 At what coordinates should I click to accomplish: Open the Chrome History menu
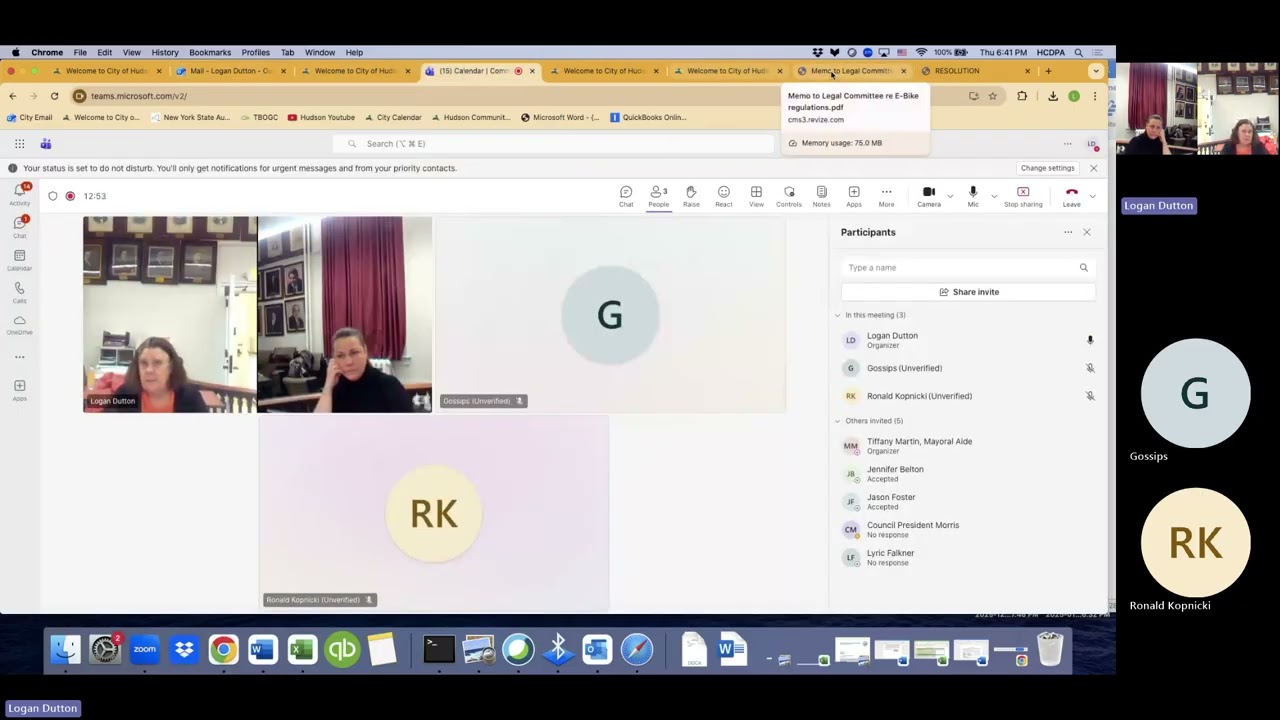point(165,52)
